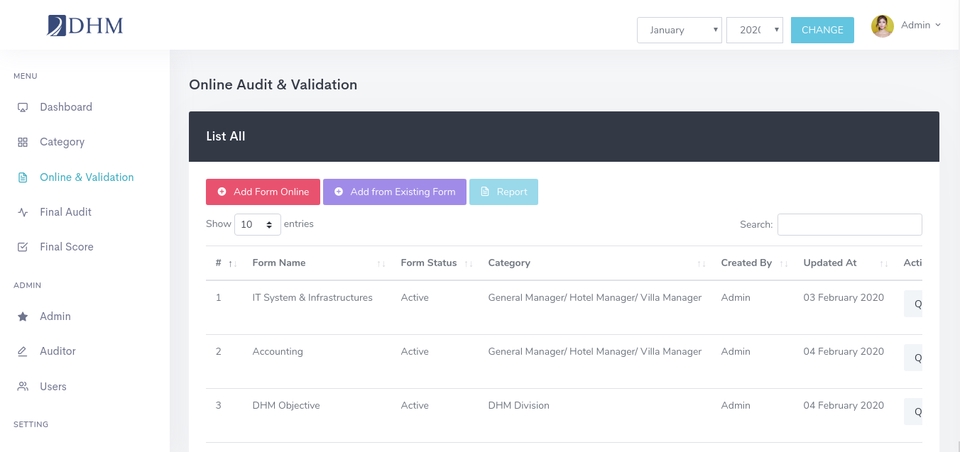Viewport: 960px width, 452px height.
Task: Sort by Category column arrows
Action: pyautogui.click(x=702, y=263)
